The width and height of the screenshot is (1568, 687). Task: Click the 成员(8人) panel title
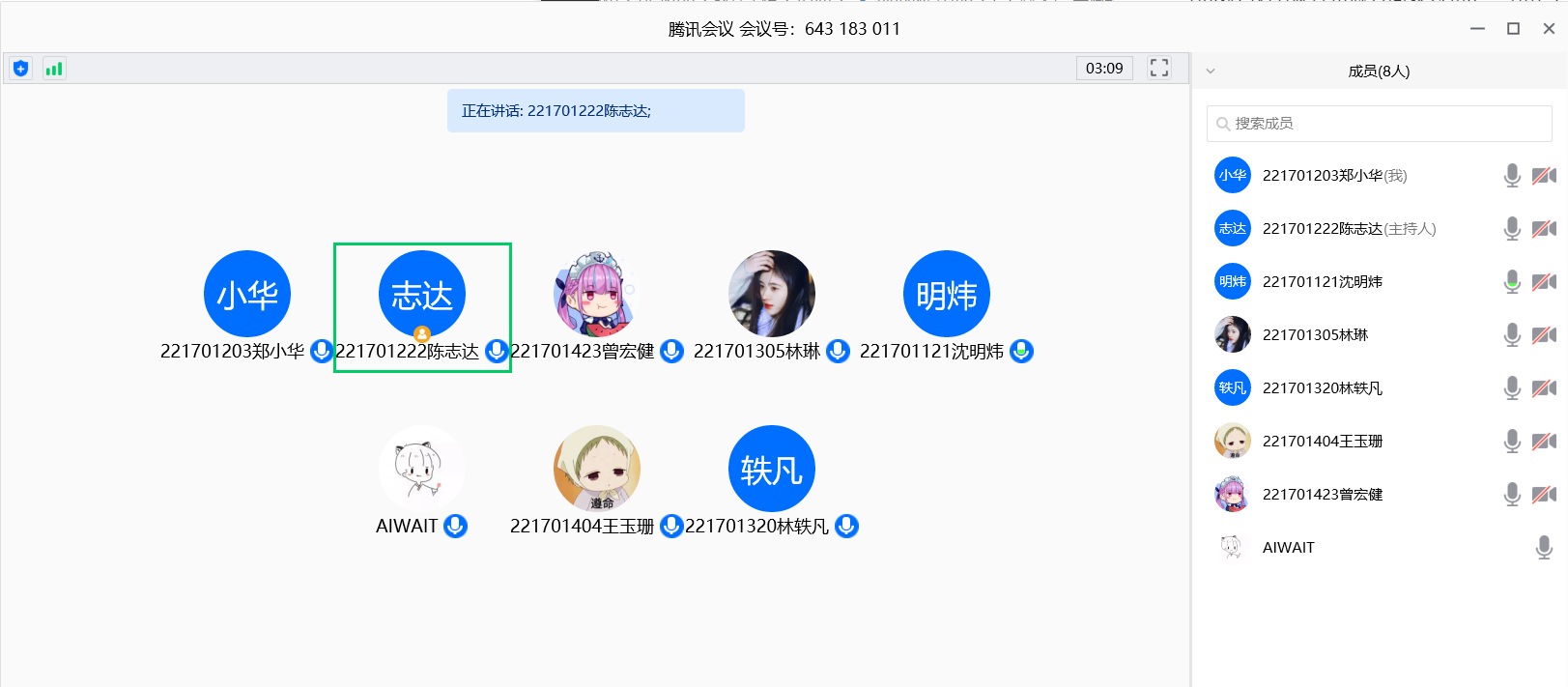pos(1379,71)
